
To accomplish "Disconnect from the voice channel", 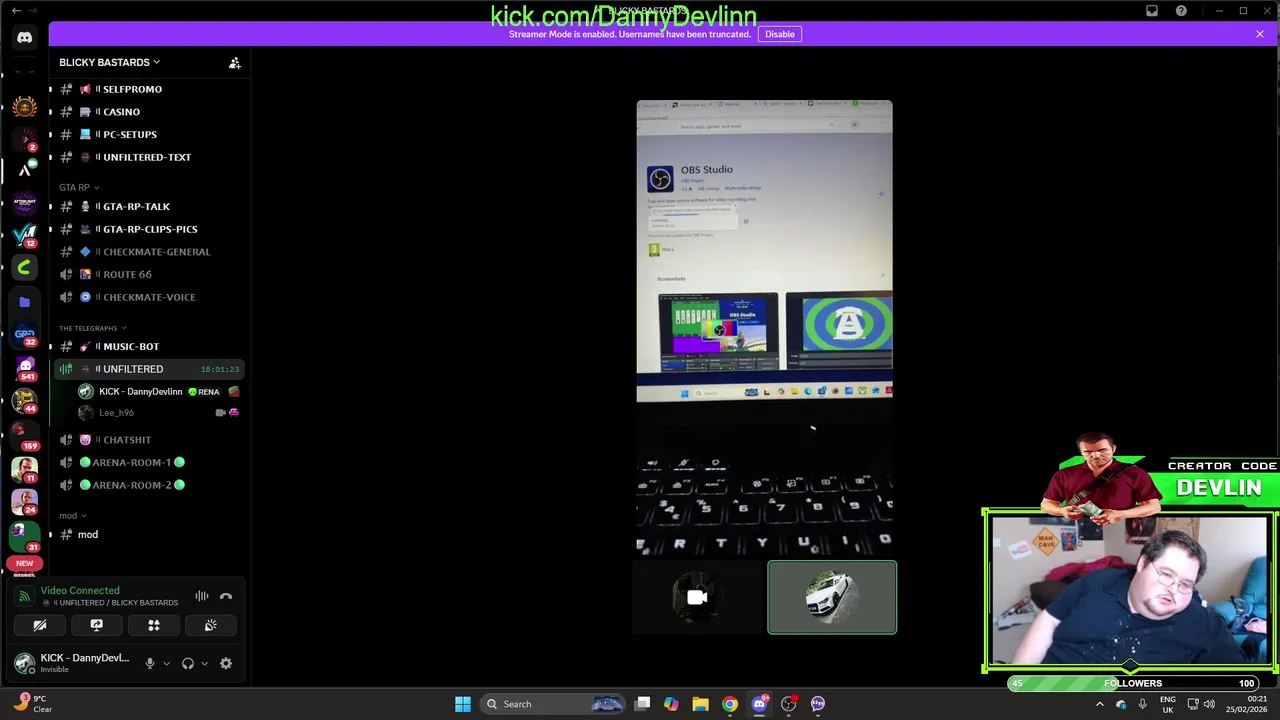I will tap(226, 596).
